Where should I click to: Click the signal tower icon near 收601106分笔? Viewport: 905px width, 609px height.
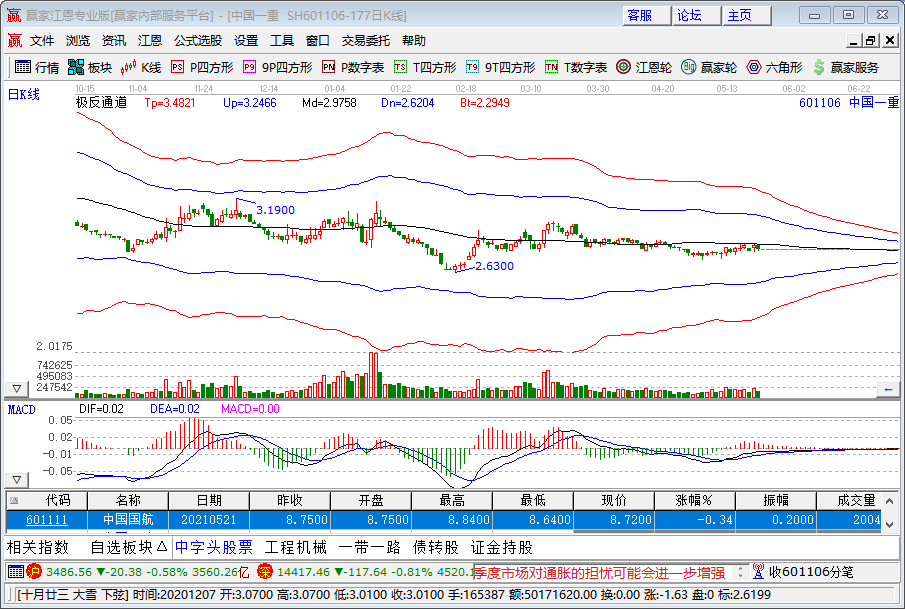758,571
